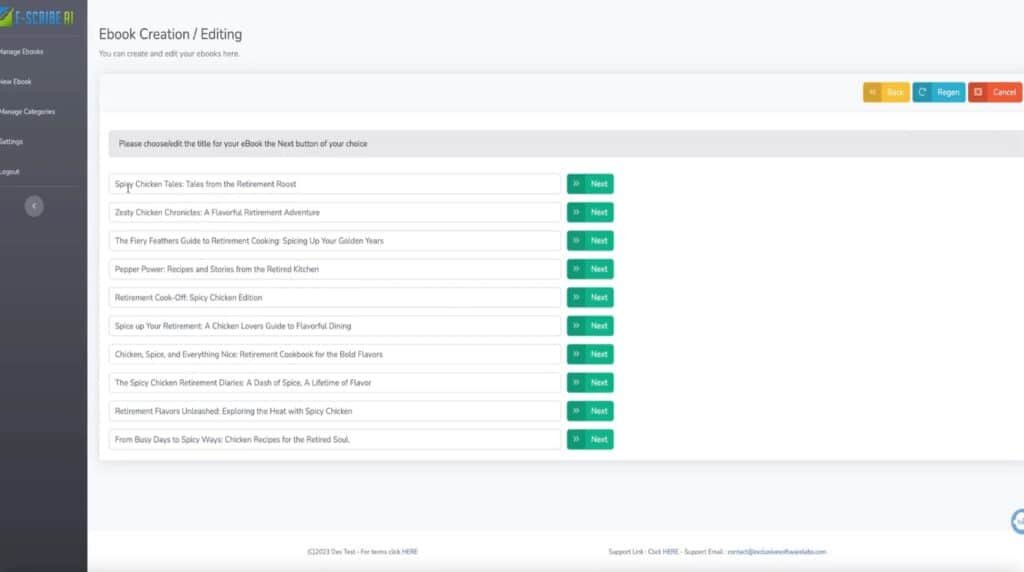Edit the Retirement Flavors Unleashed field
The image size is (1024, 572).
(334, 411)
